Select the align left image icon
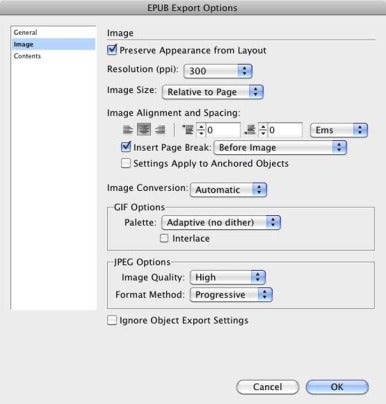The image size is (386, 404). pos(127,130)
